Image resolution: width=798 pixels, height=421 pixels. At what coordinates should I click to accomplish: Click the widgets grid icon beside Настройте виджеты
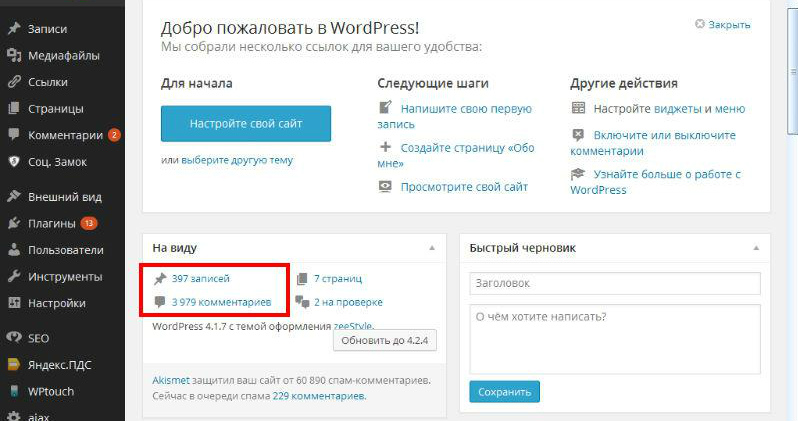(578, 107)
